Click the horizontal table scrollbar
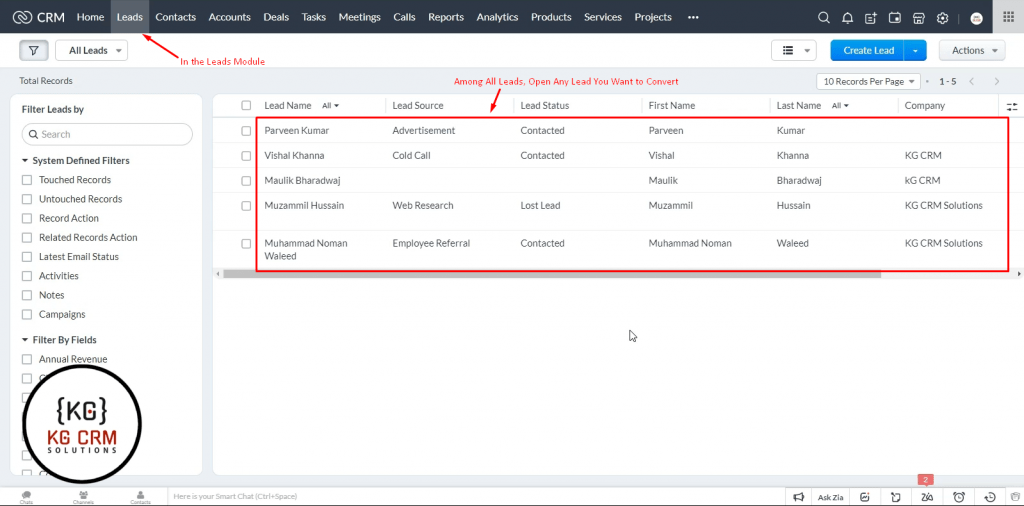The image size is (1024, 506). (552, 274)
